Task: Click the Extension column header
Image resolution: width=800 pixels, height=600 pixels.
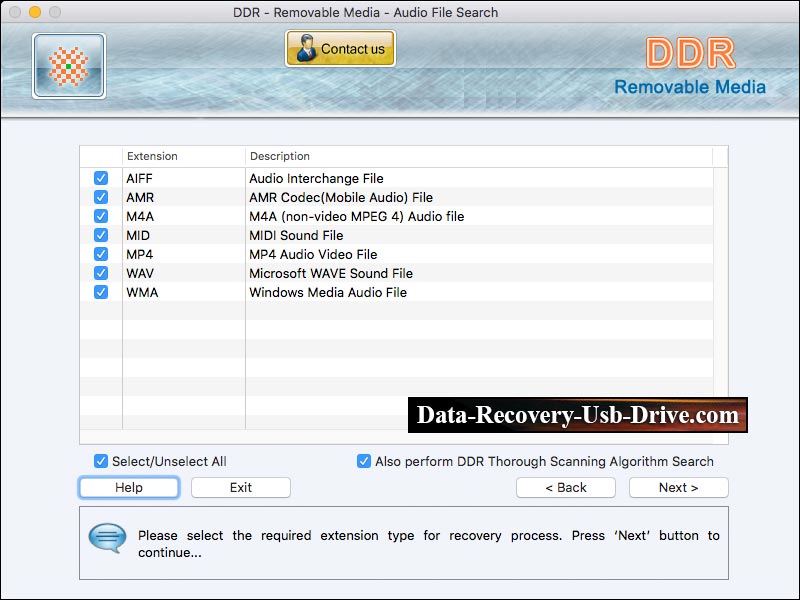Action: pyautogui.click(x=151, y=156)
